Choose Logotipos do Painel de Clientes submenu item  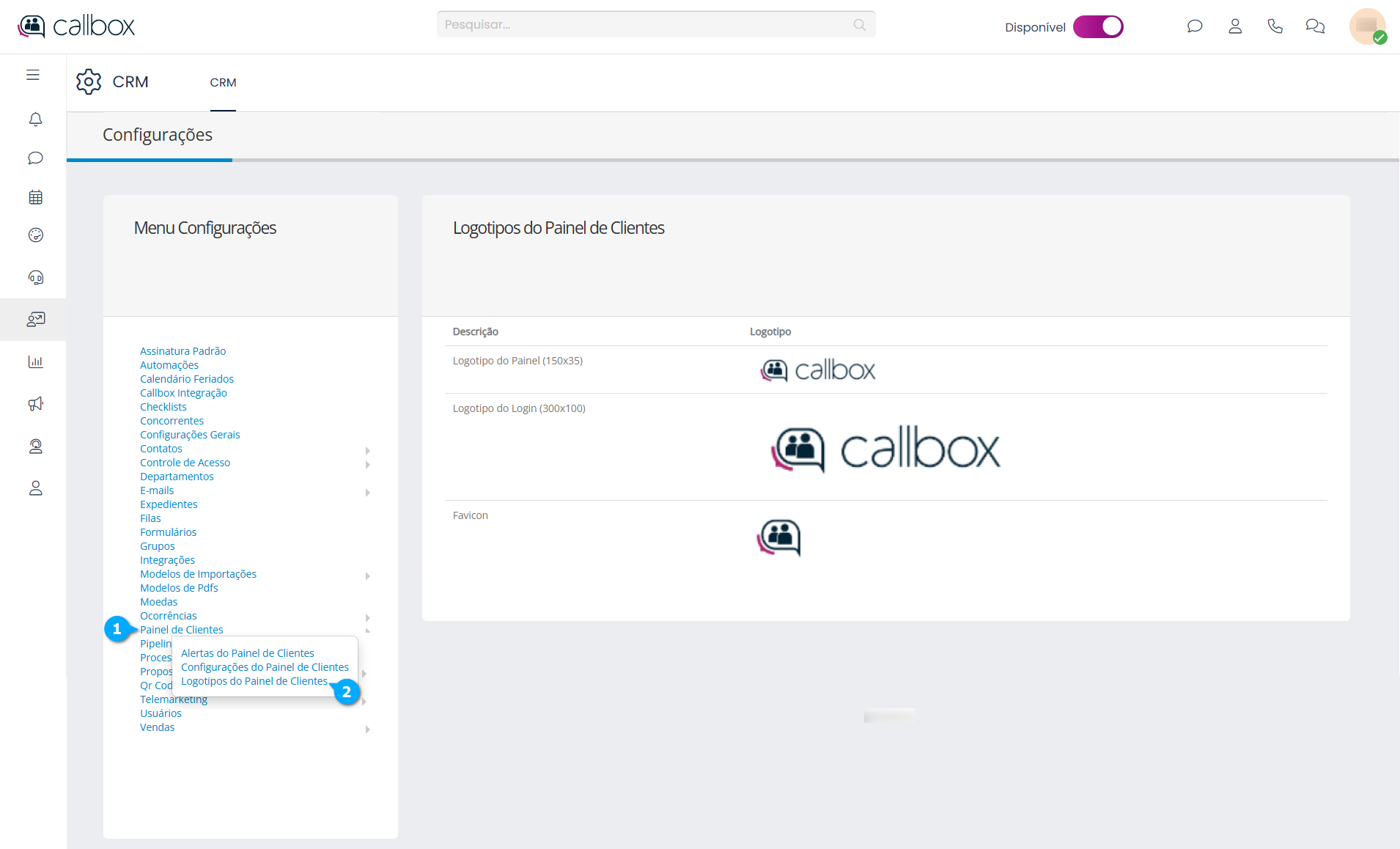[x=254, y=681]
